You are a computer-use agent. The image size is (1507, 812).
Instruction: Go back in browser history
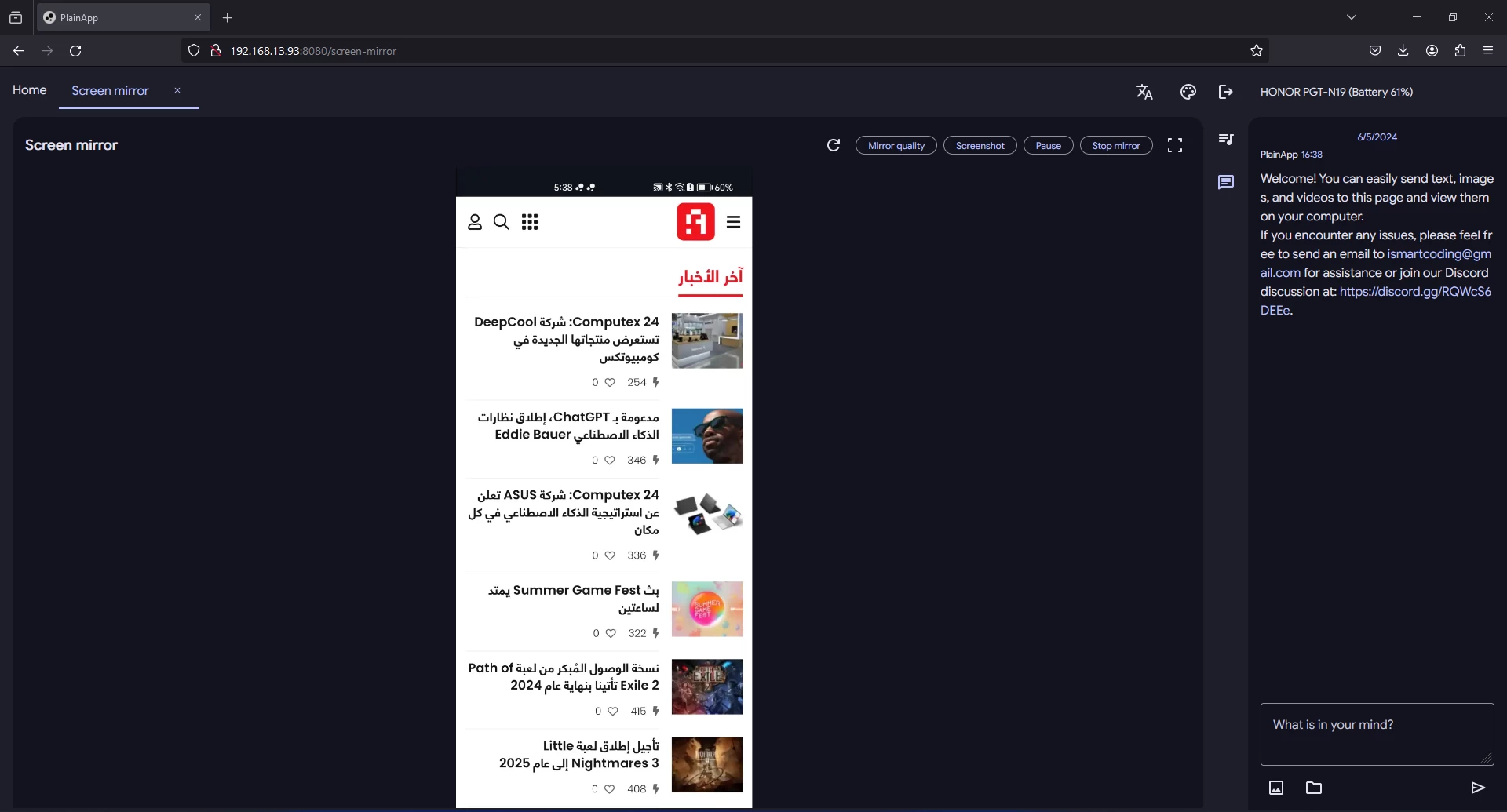(x=19, y=51)
